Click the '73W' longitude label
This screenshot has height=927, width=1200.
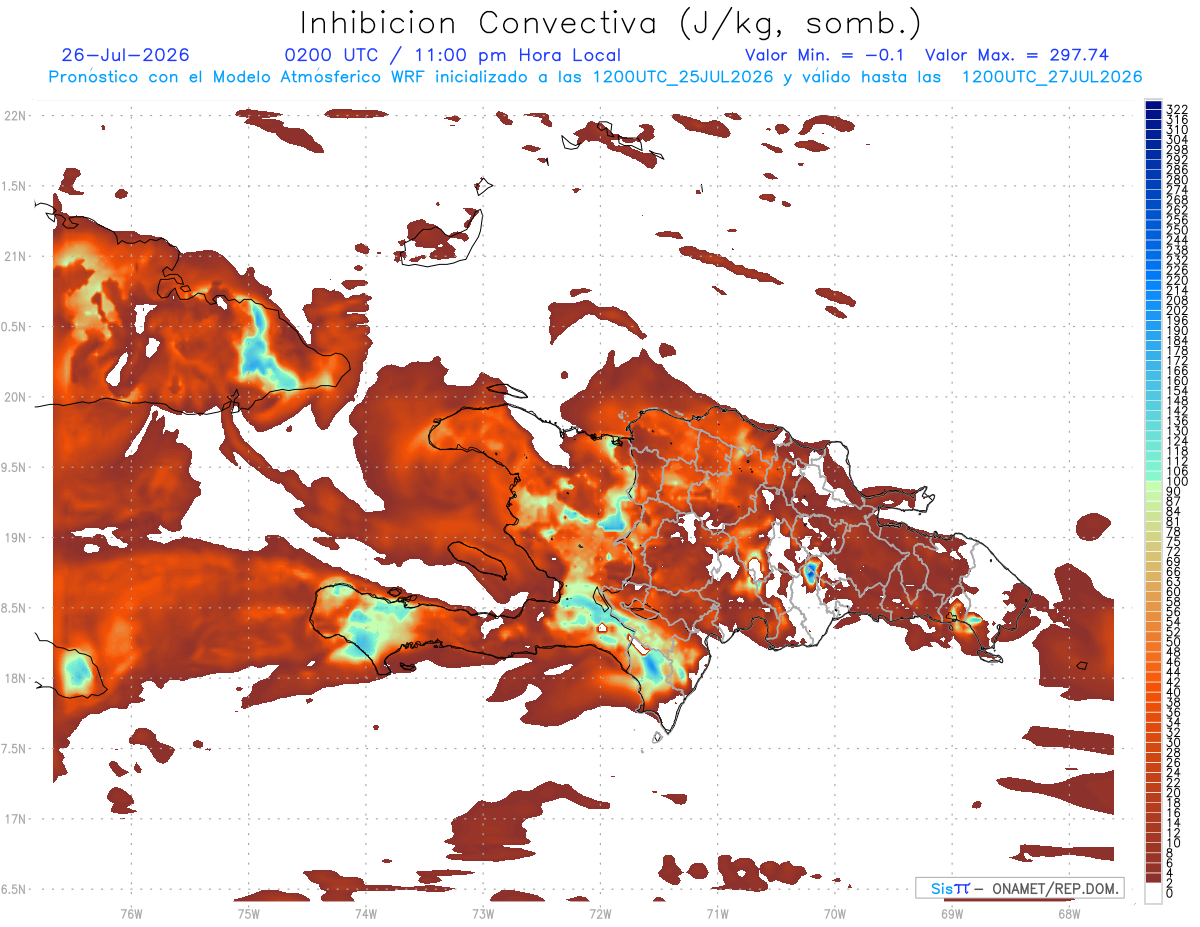(x=483, y=913)
